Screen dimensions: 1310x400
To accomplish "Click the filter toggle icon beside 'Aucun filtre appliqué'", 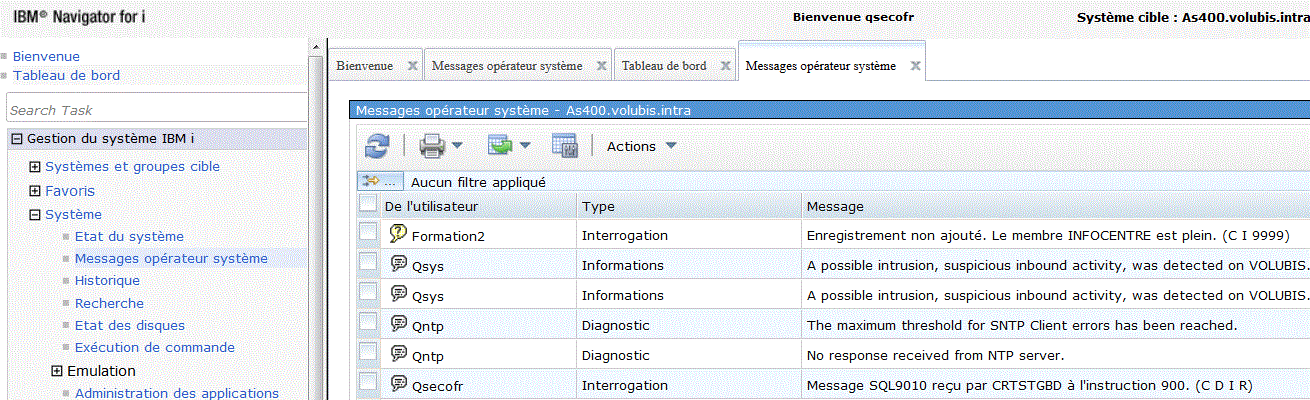I will coord(380,182).
